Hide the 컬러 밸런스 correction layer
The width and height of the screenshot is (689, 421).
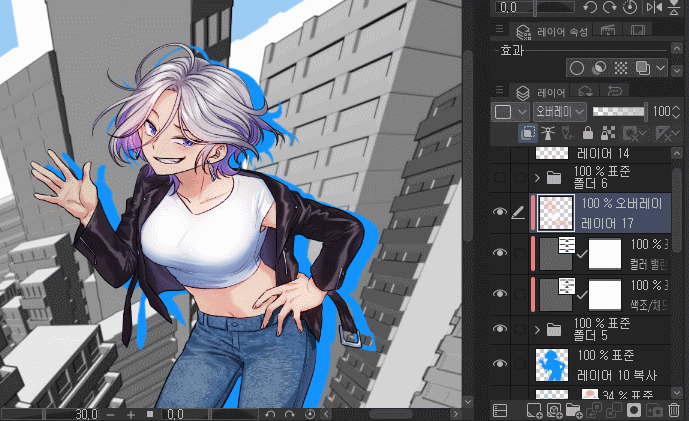tap(500, 253)
